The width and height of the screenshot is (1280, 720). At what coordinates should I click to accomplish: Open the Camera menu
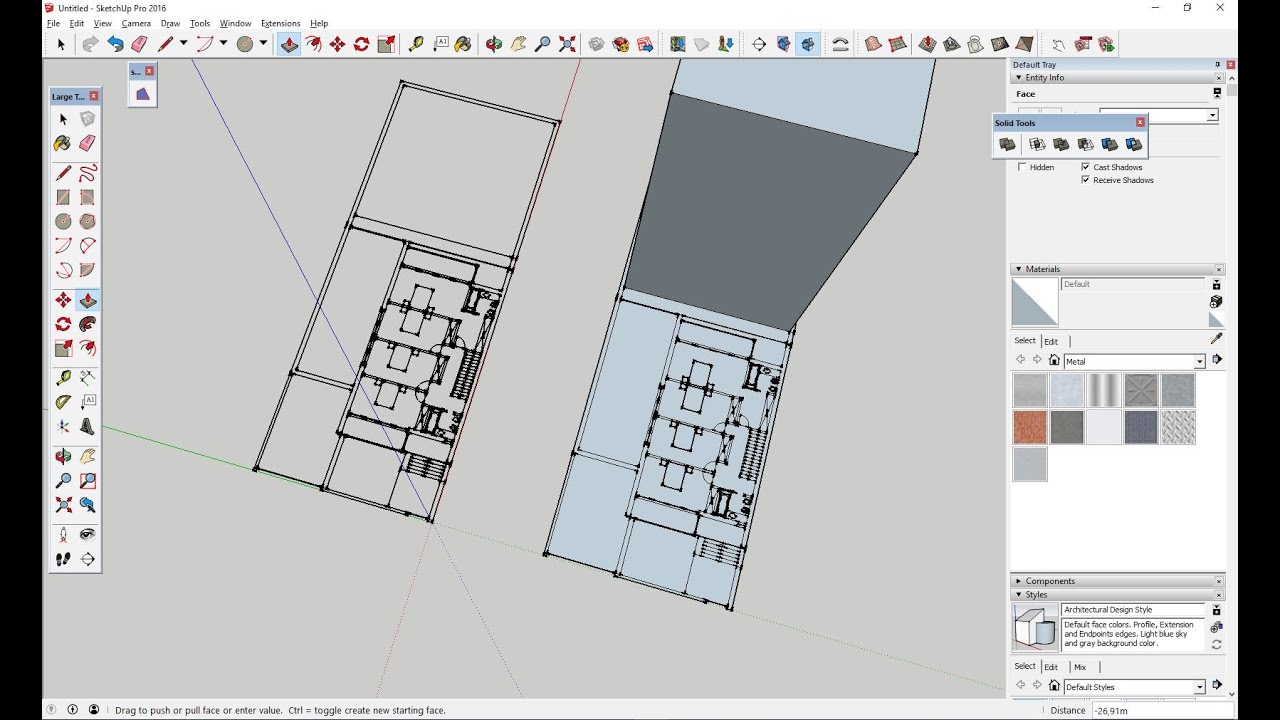pos(136,23)
